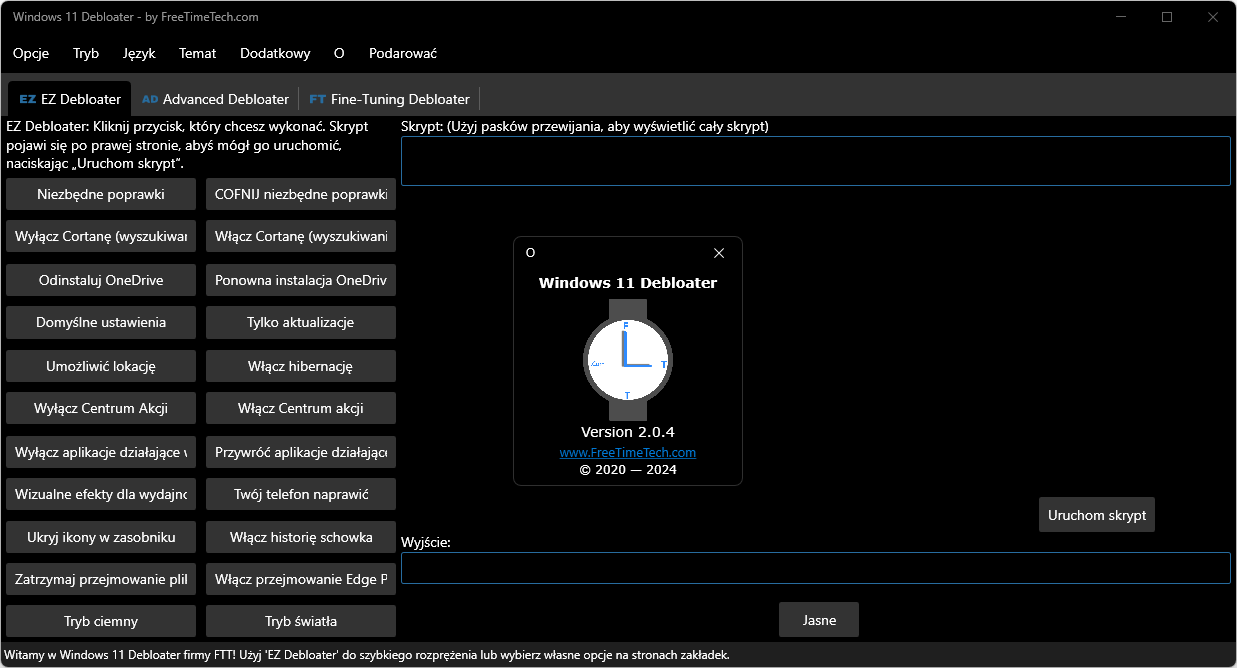
Task: Maximize the Debloater window
Action: (1167, 17)
